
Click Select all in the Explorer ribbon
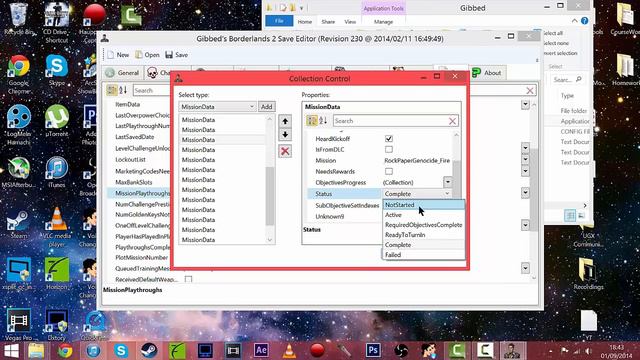(x=553, y=33)
